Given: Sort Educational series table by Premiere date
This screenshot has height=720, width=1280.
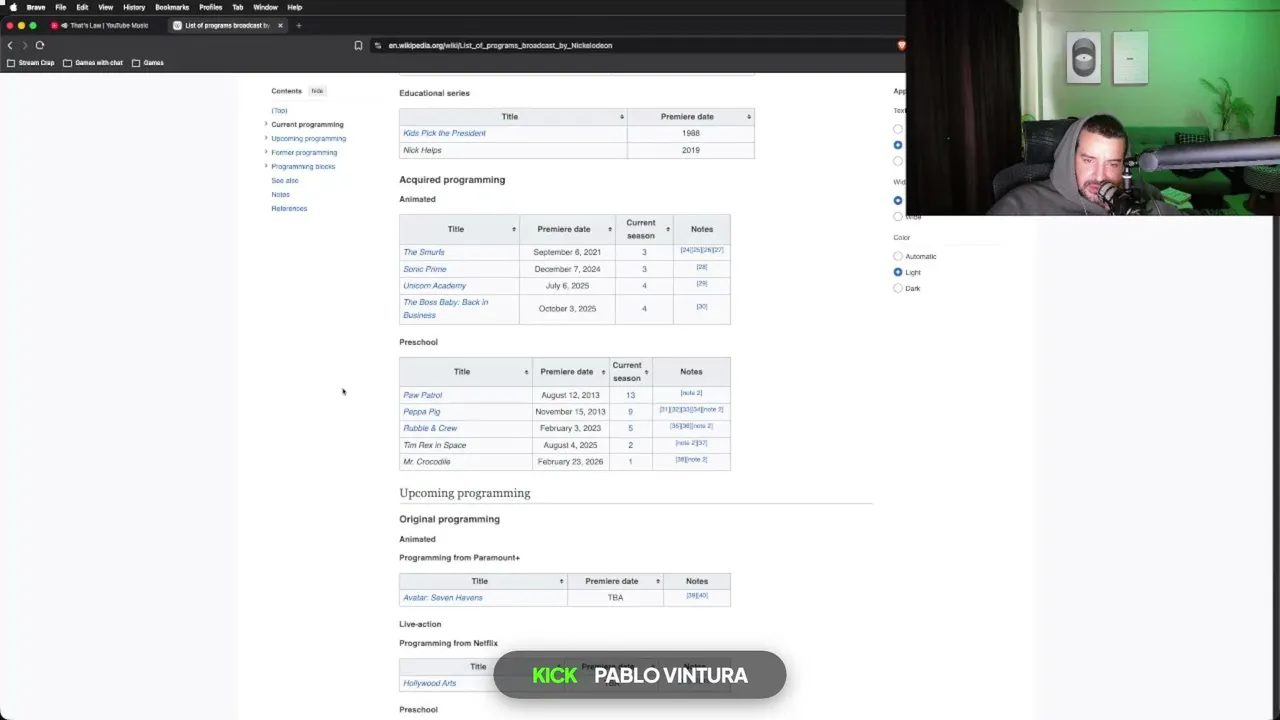Looking at the screenshot, I should 749,117.
